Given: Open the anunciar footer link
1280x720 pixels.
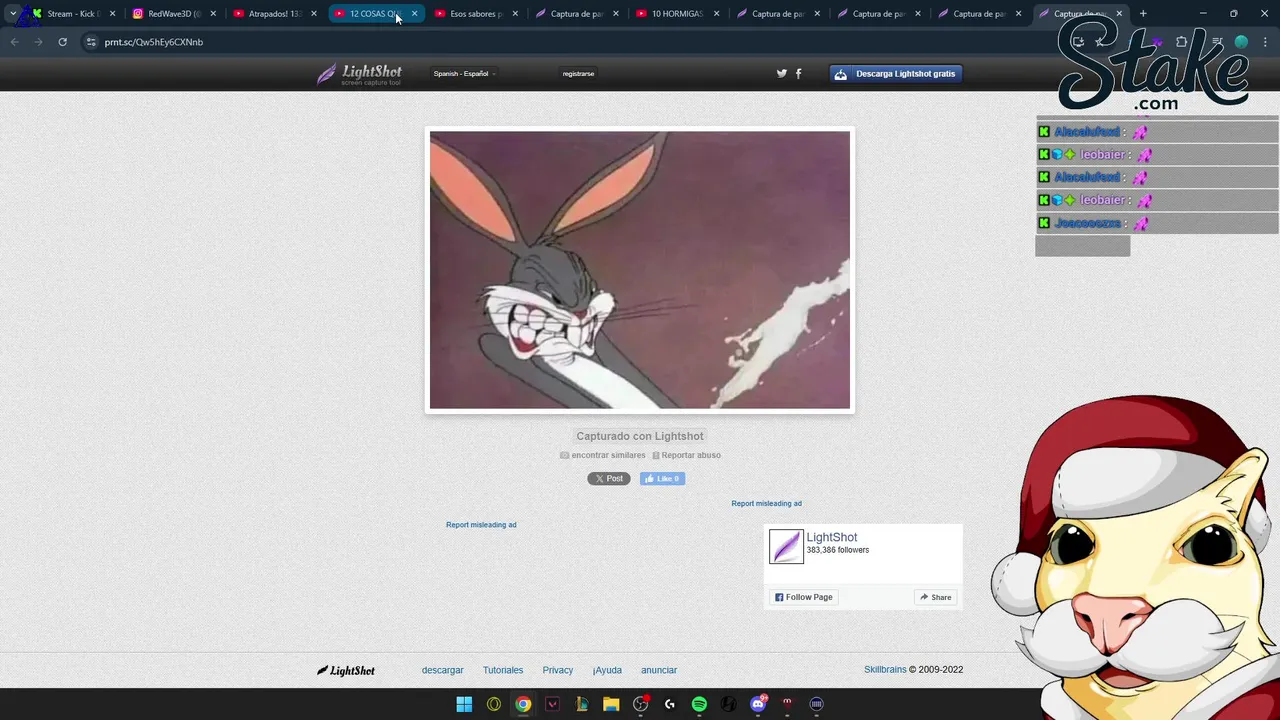Looking at the screenshot, I should tap(659, 670).
